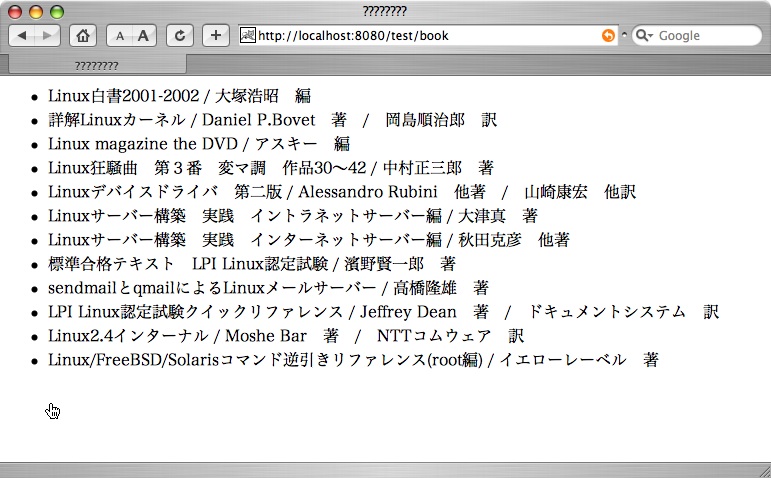
Task: Select the ???????? browser tab
Action: tap(97, 65)
